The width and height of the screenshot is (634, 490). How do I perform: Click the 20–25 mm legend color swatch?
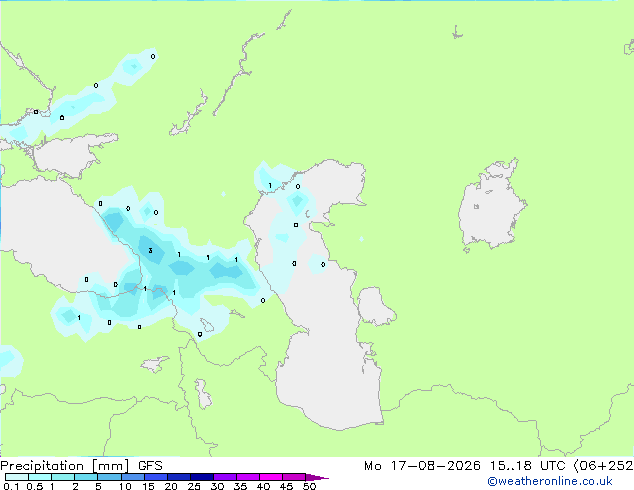click(x=178, y=477)
